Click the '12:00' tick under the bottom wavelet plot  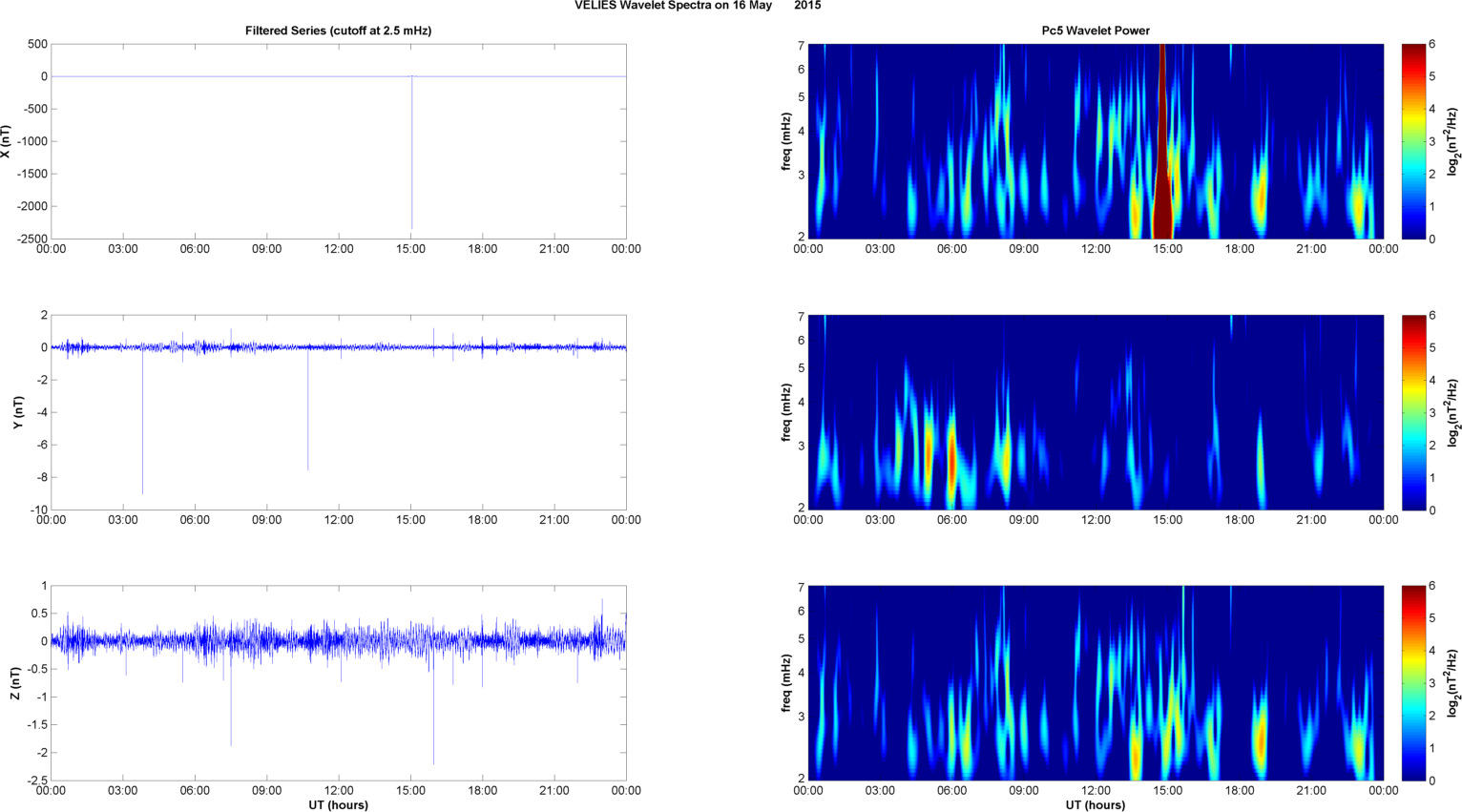[1096, 790]
